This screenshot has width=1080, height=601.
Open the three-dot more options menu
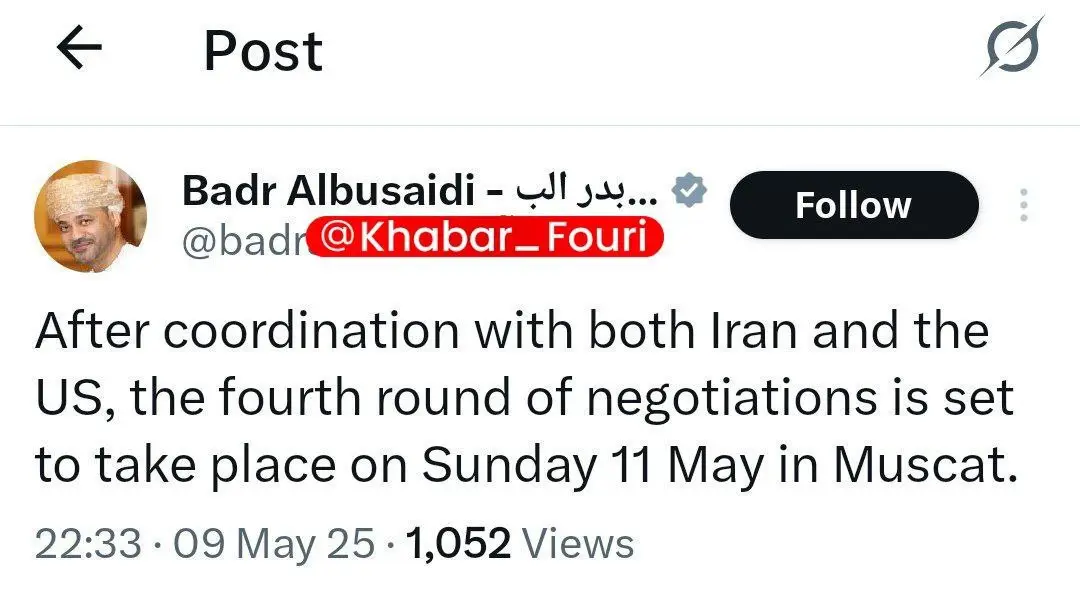pyautogui.click(x=1023, y=205)
